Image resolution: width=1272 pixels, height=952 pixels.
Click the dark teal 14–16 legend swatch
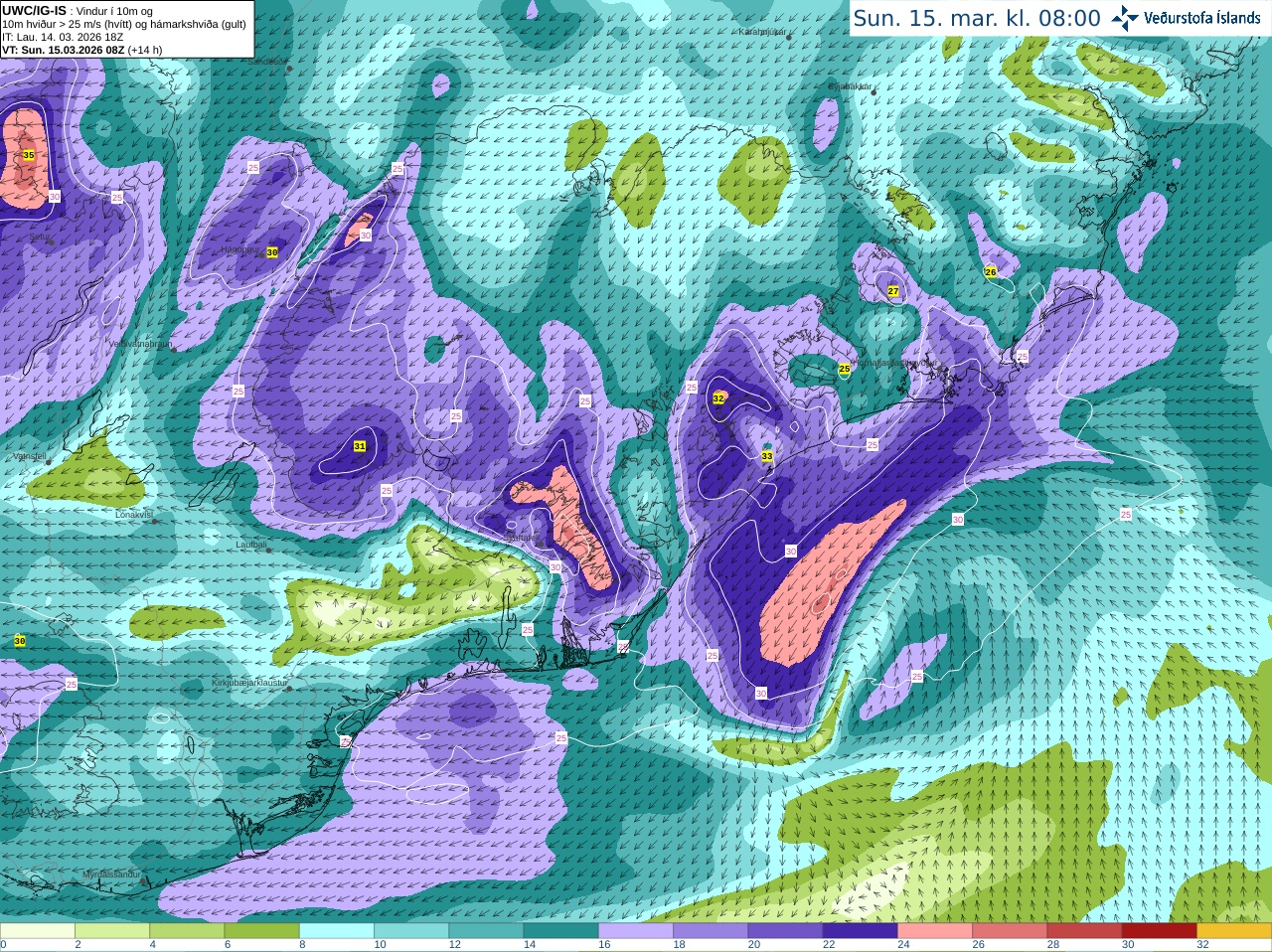pyautogui.click(x=561, y=931)
